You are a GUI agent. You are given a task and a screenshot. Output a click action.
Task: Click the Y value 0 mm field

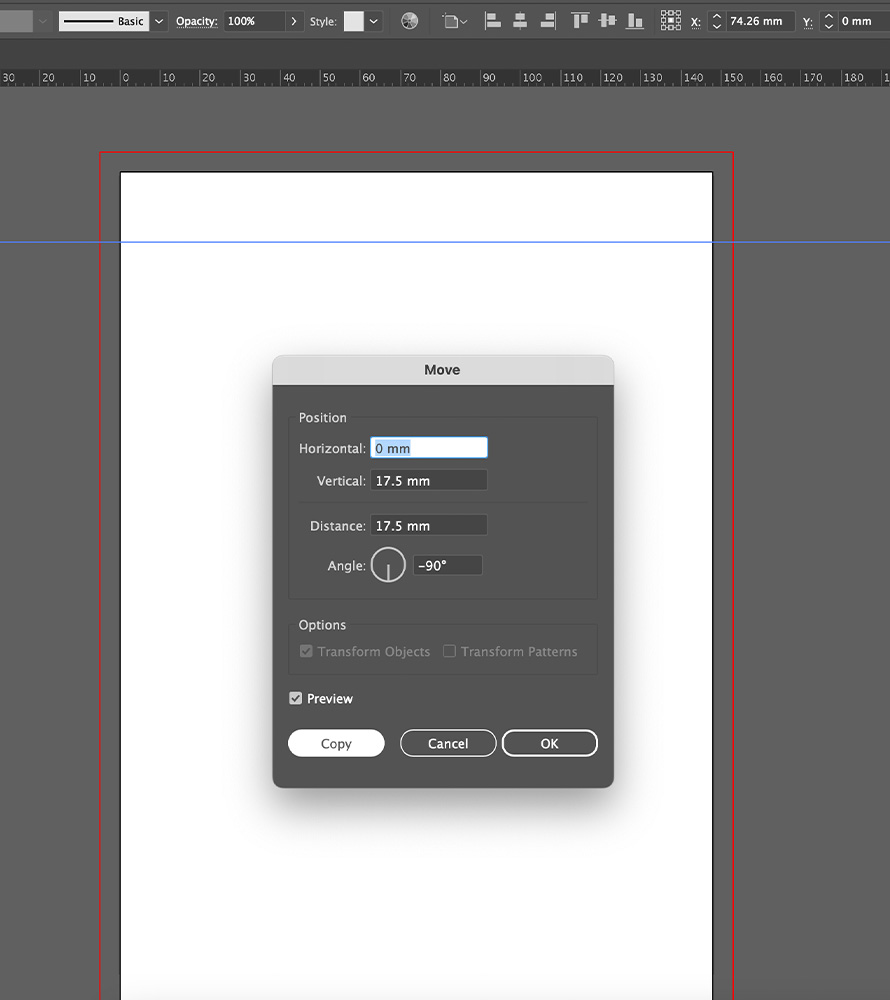(863, 21)
